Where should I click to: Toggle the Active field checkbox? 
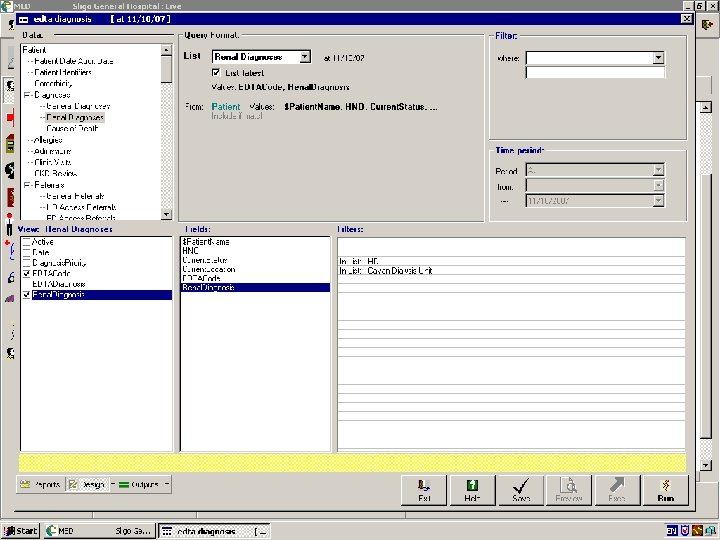[x=27, y=242]
